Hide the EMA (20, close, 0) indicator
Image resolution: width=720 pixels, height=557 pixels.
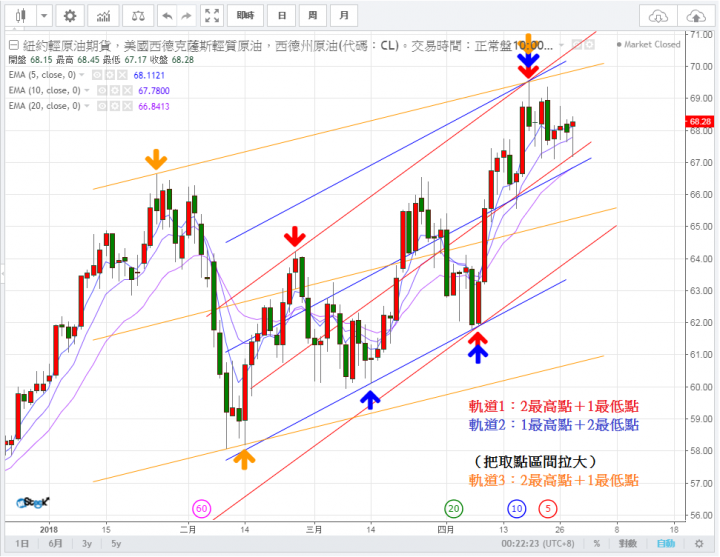click(102, 106)
